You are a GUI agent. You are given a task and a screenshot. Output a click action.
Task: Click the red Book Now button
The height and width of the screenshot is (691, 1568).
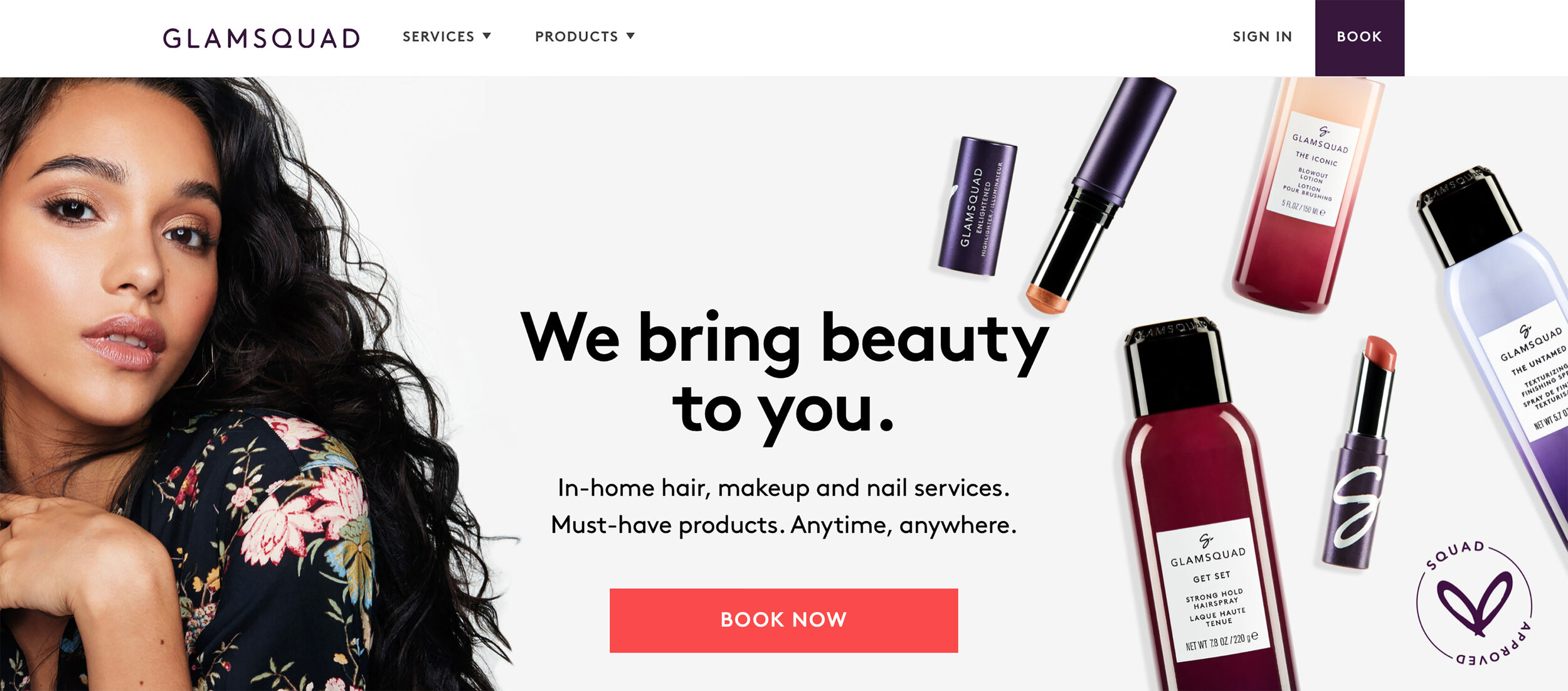click(x=783, y=620)
